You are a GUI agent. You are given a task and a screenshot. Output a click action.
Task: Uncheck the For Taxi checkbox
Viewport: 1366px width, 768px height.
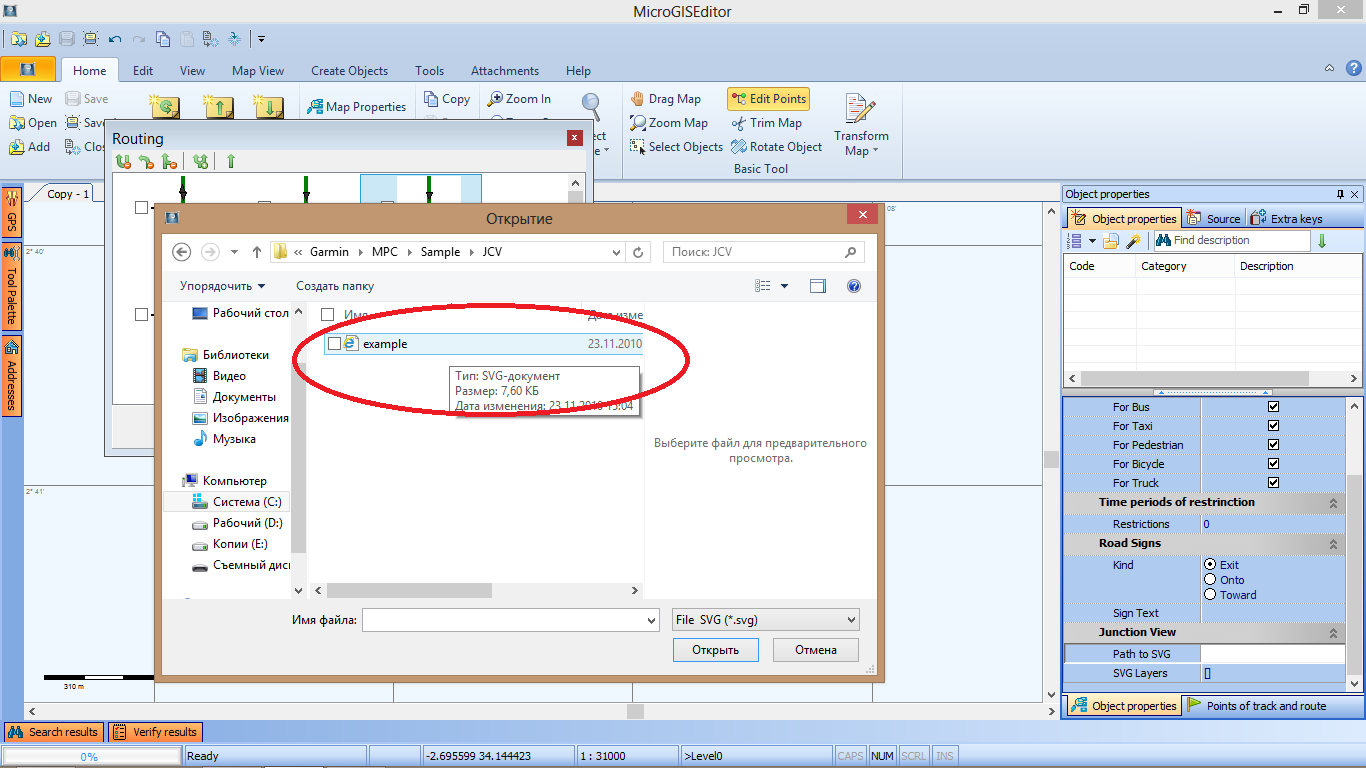click(x=1273, y=426)
